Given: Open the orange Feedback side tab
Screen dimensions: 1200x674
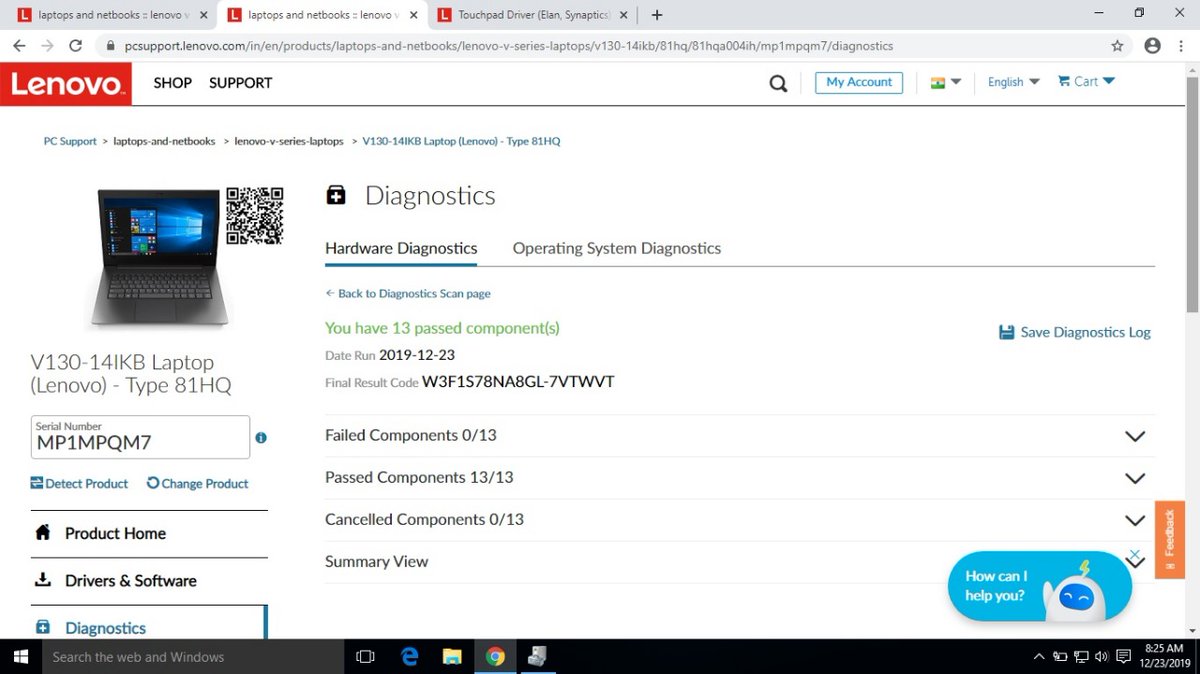Looking at the screenshot, I should 1170,539.
